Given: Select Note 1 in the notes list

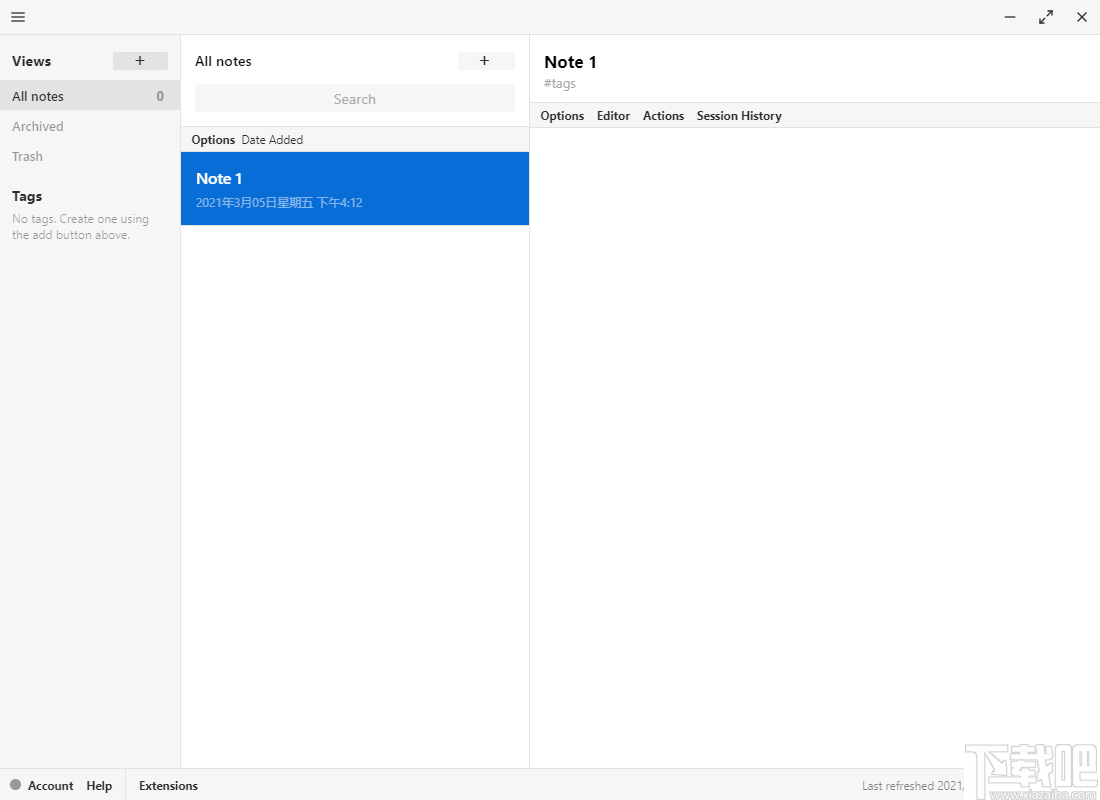Looking at the screenshot, I should (355, 189).
